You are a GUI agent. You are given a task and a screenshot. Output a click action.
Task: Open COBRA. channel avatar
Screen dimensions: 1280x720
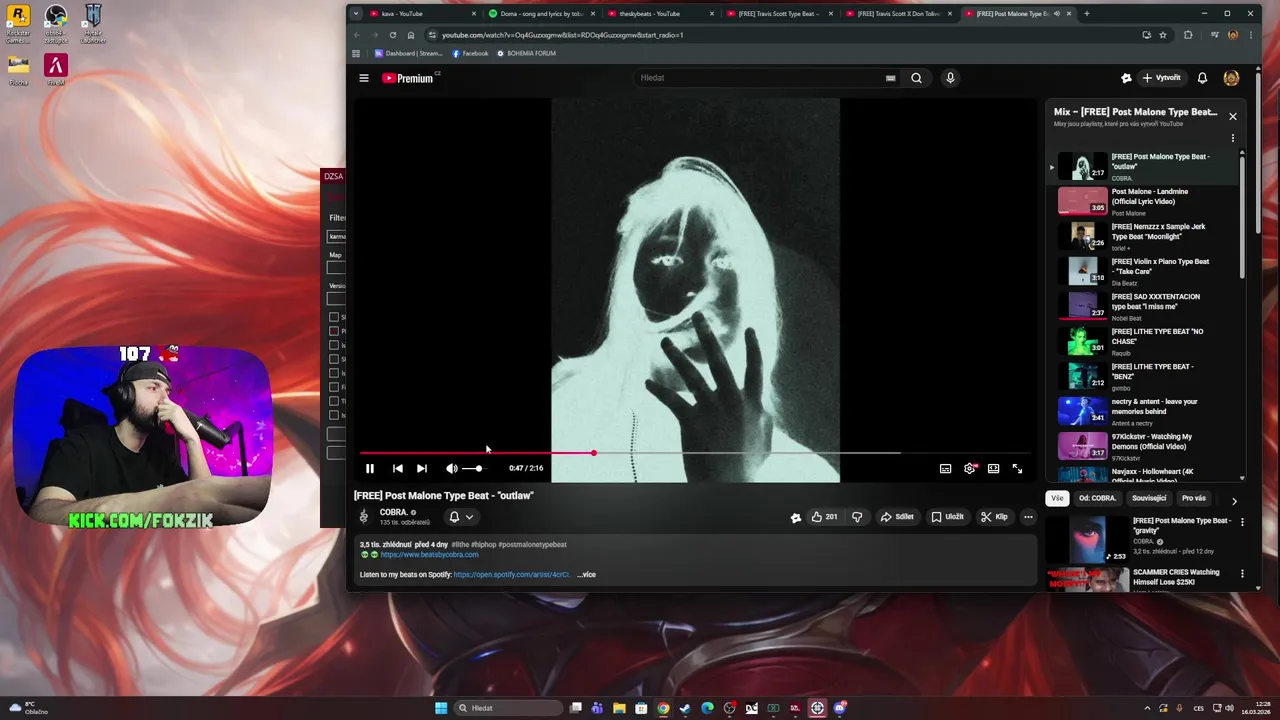[x=364, y=517]
